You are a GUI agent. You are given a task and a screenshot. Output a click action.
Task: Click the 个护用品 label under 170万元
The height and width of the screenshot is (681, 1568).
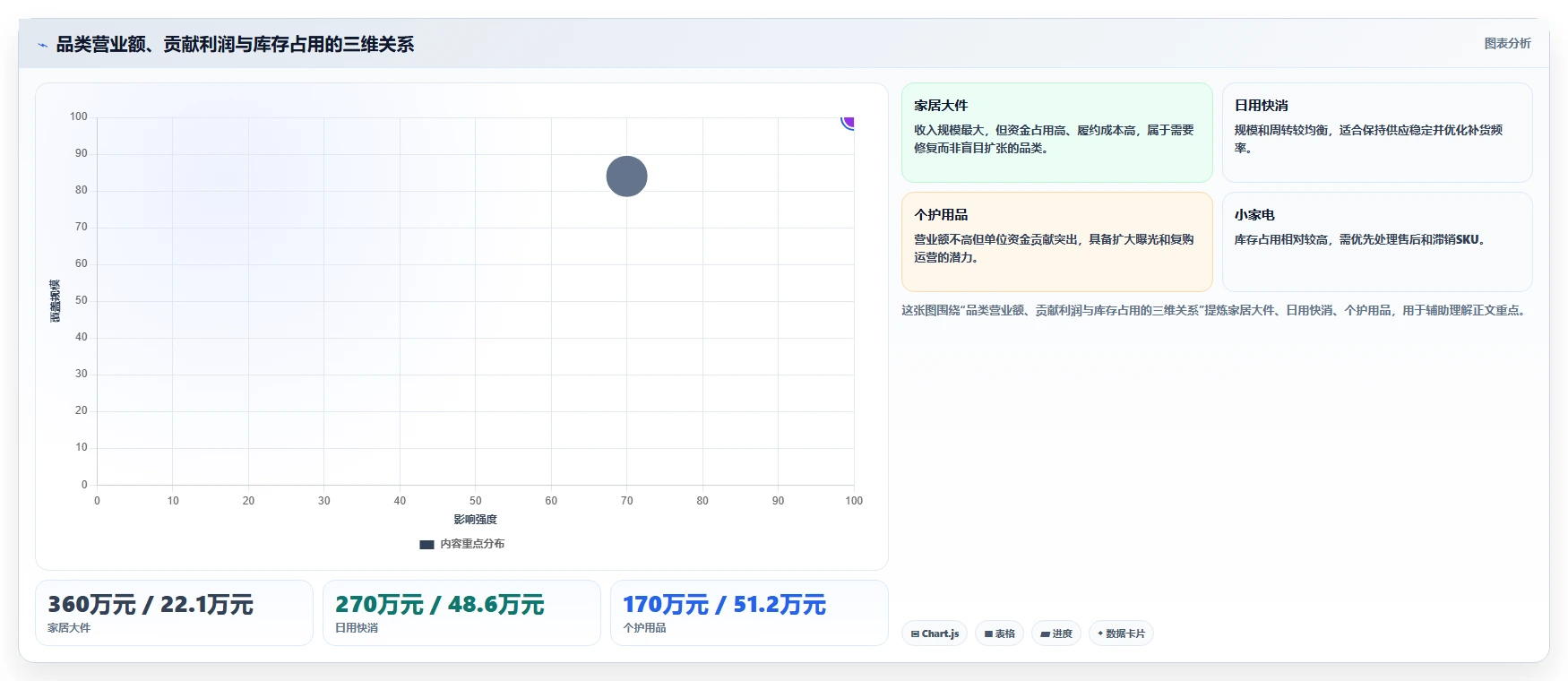click(x=644, y=628)
